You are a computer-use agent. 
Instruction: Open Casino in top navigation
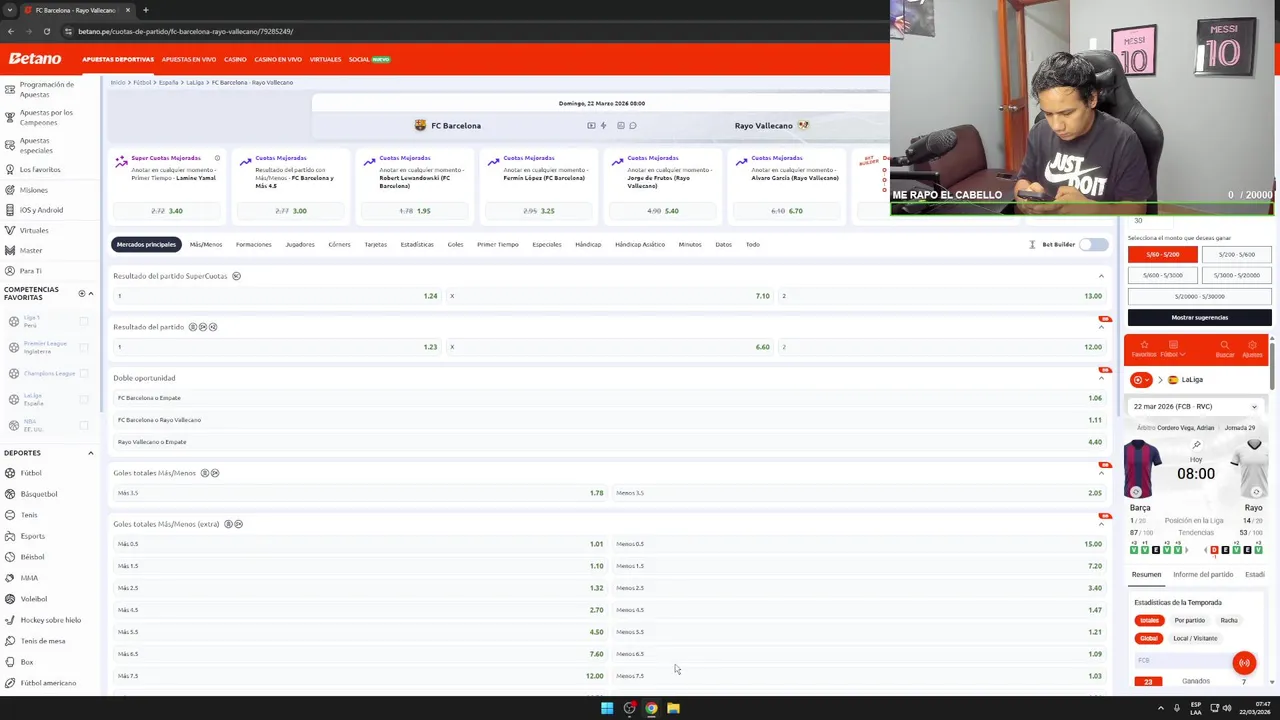(235, 59)
